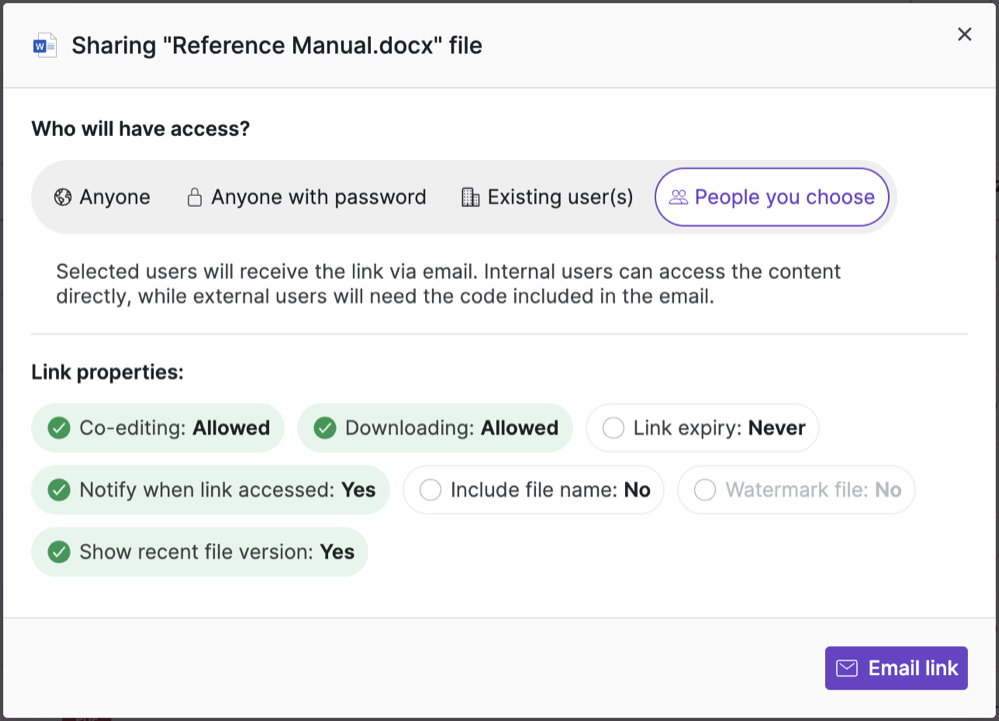Screen dimensions: 999x721
Task: Close the sharing dialog
Action: coord(964,34)
